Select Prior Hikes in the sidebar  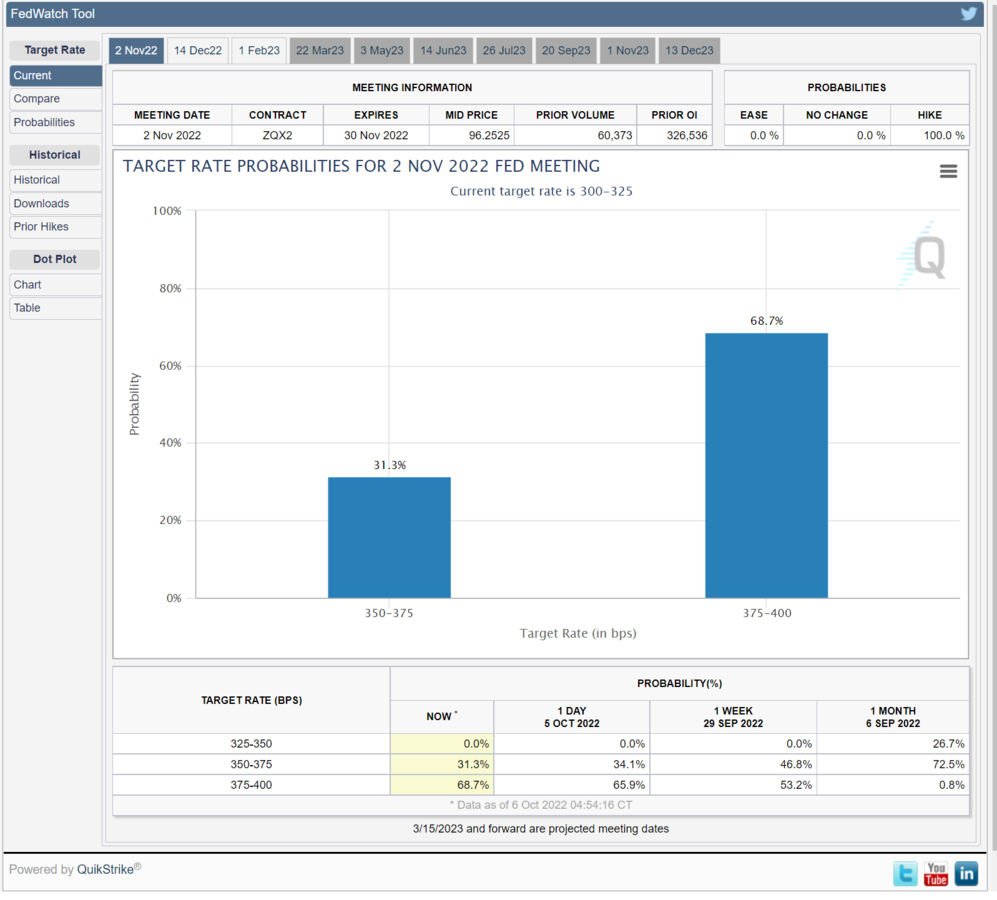coord(41,227)
